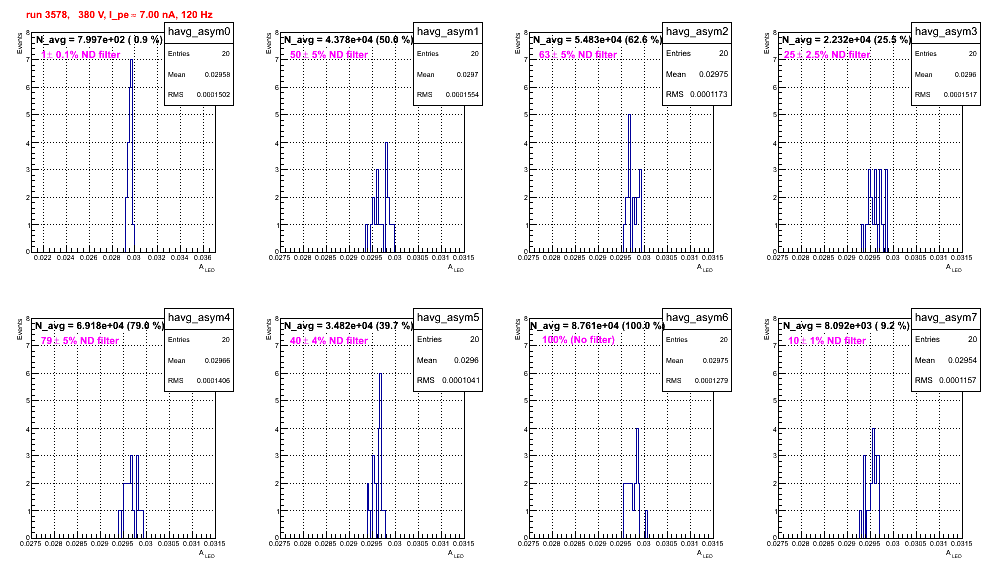
Task: Select the stats title "havg_asym6"
Action: pos(697,318)
